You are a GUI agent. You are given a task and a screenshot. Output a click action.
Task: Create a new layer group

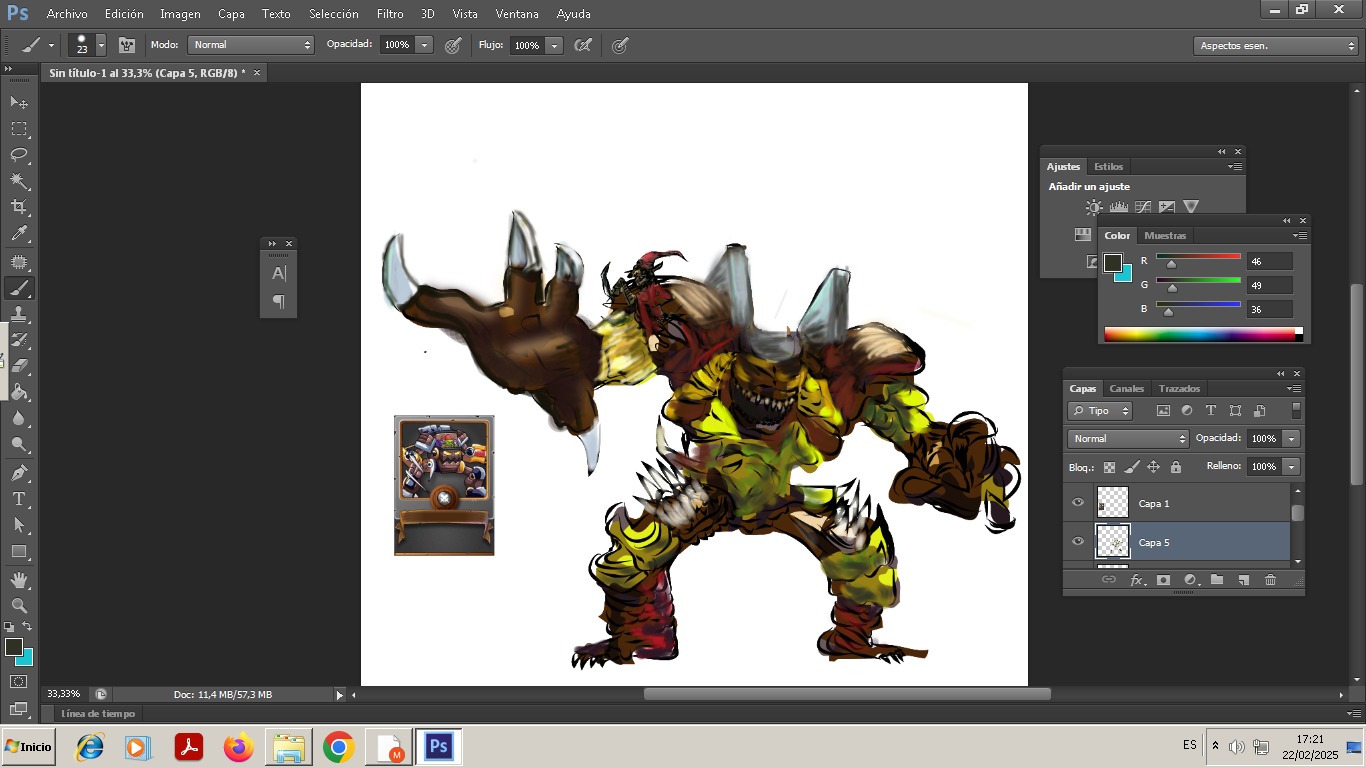point(1217,580)
